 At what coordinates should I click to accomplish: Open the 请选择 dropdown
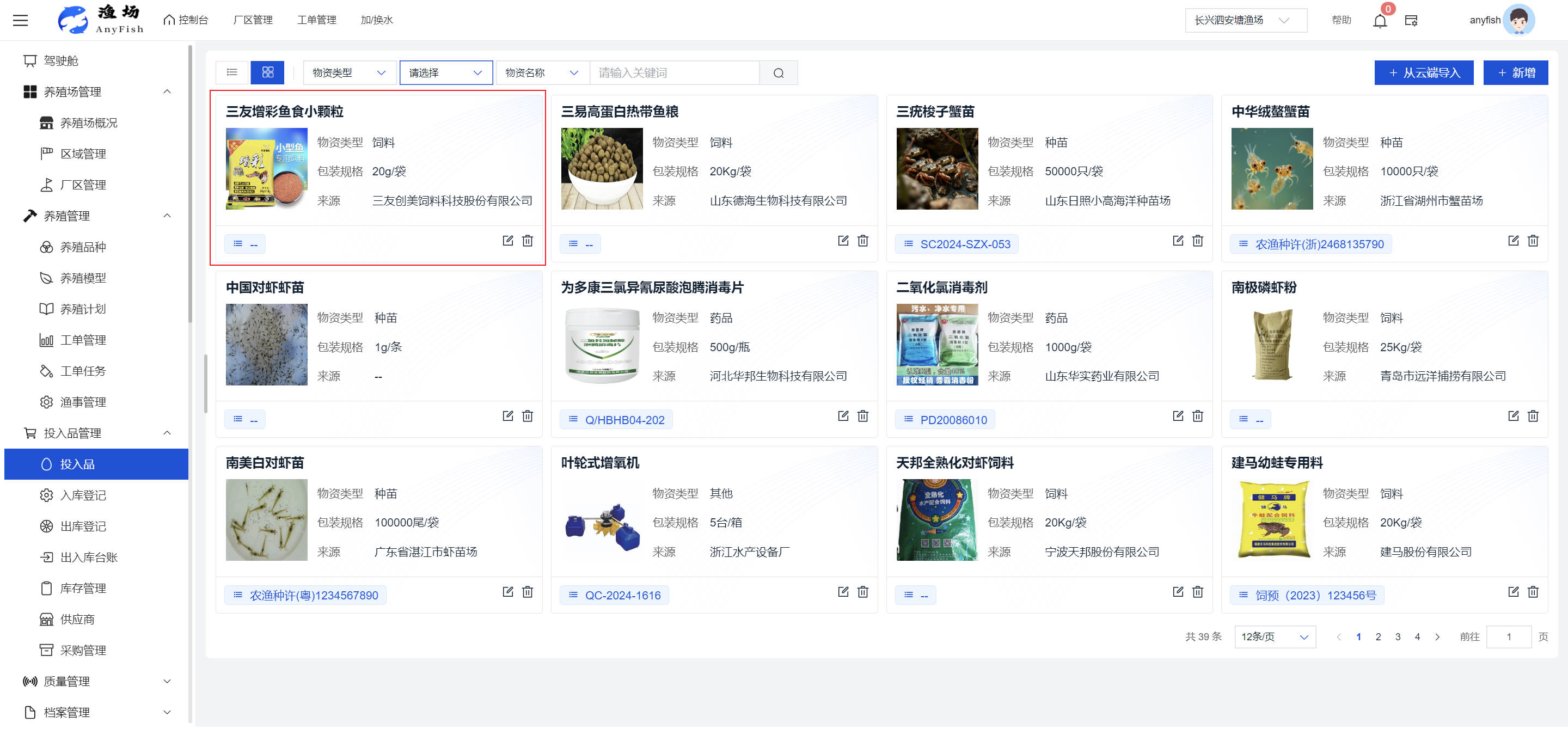coord(445,73)
